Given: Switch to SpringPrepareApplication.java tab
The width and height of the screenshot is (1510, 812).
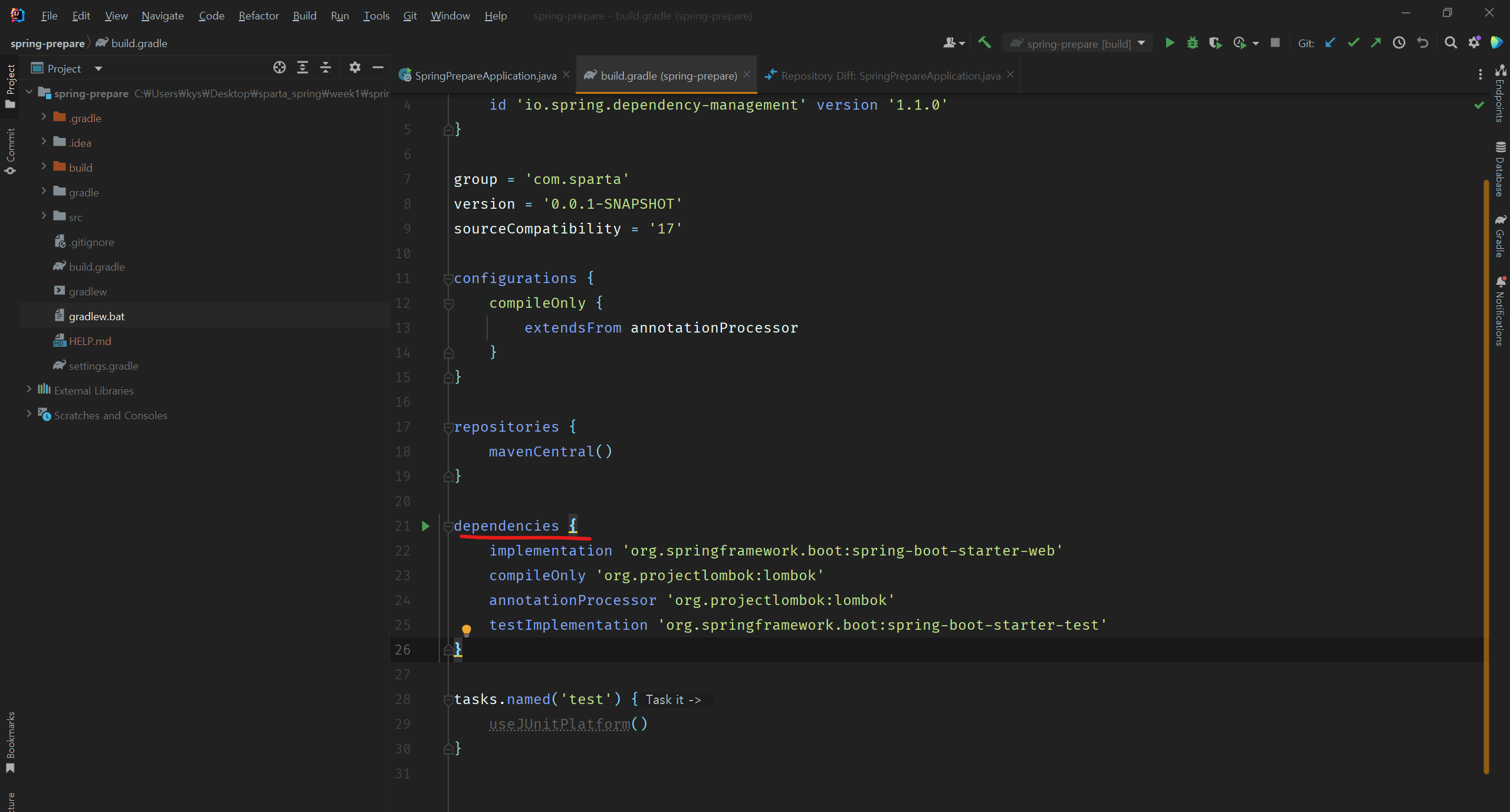Looking at the screenshot, I should click(485, 75).
